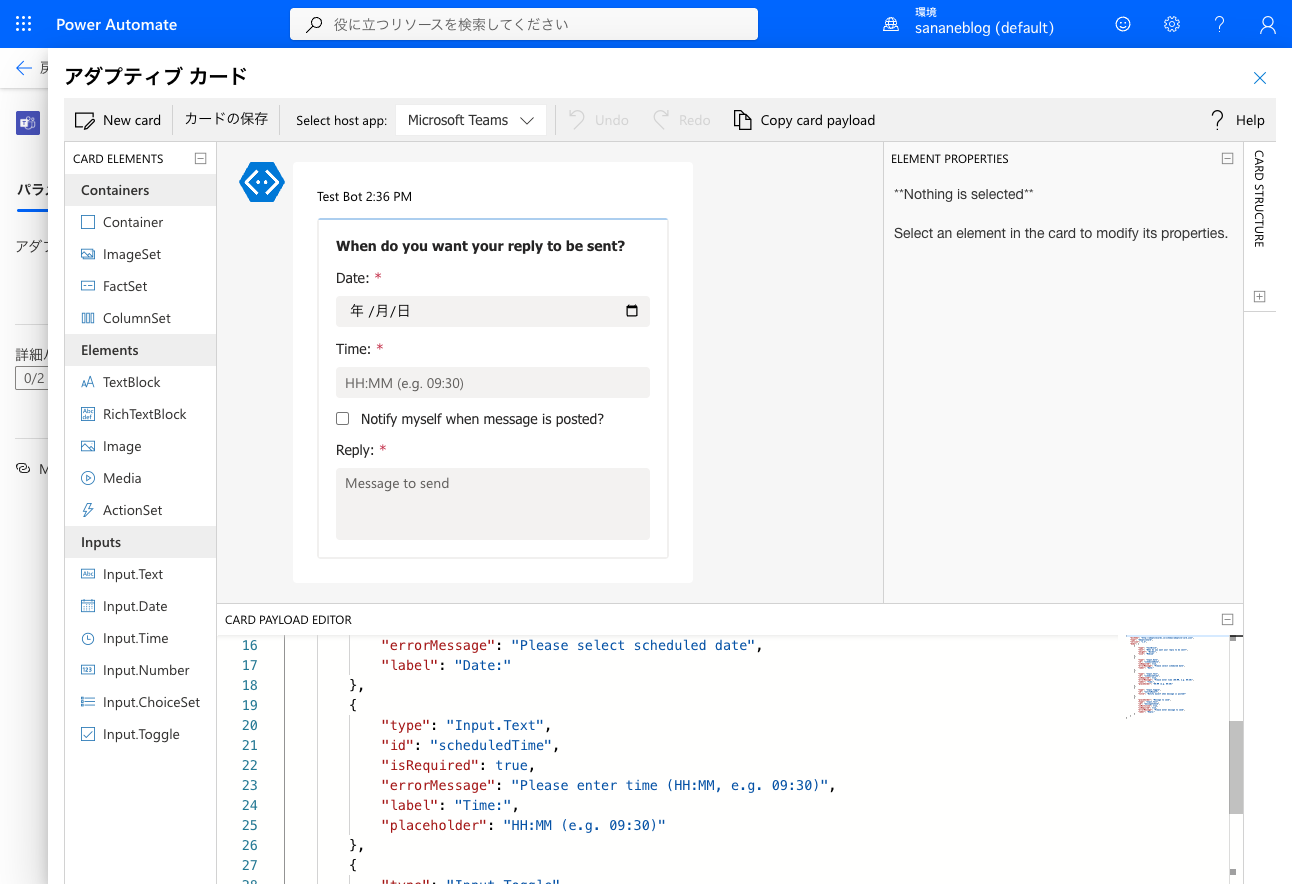Select the FactSet element icon

coord(88,286)
